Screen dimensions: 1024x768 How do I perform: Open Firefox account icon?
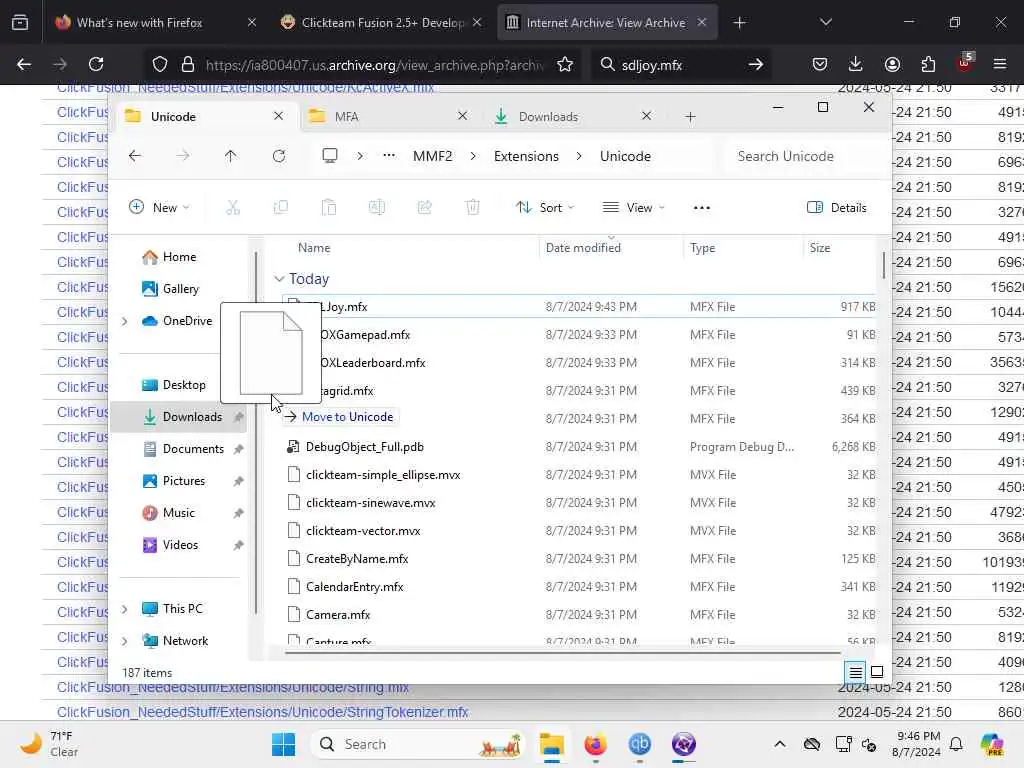point(892,64)
